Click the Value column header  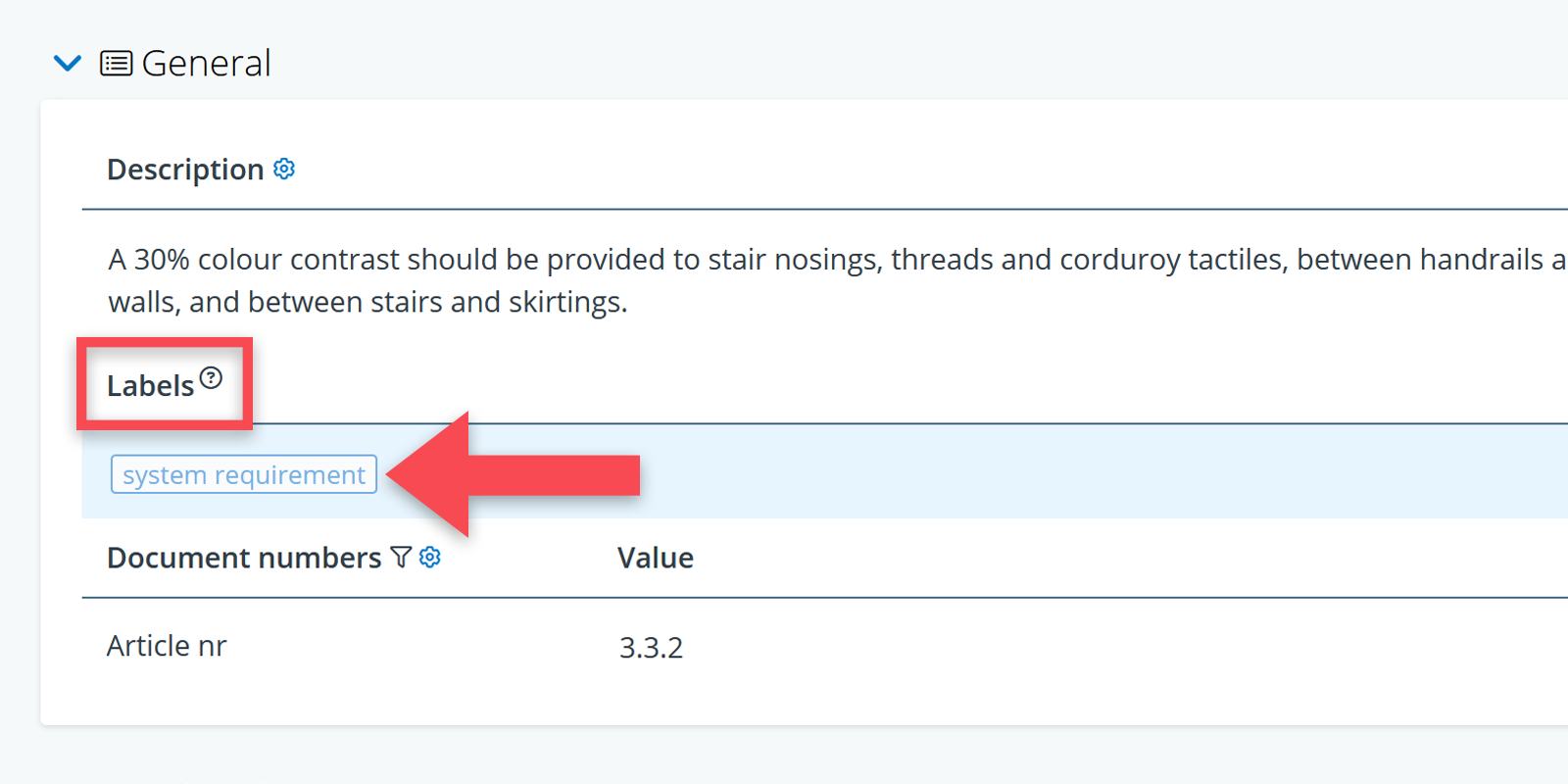655,558
